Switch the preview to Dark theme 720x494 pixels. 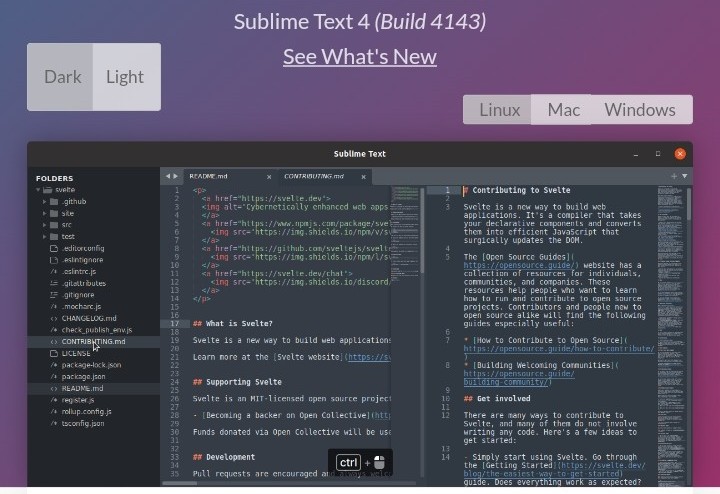tap(60, 77)
